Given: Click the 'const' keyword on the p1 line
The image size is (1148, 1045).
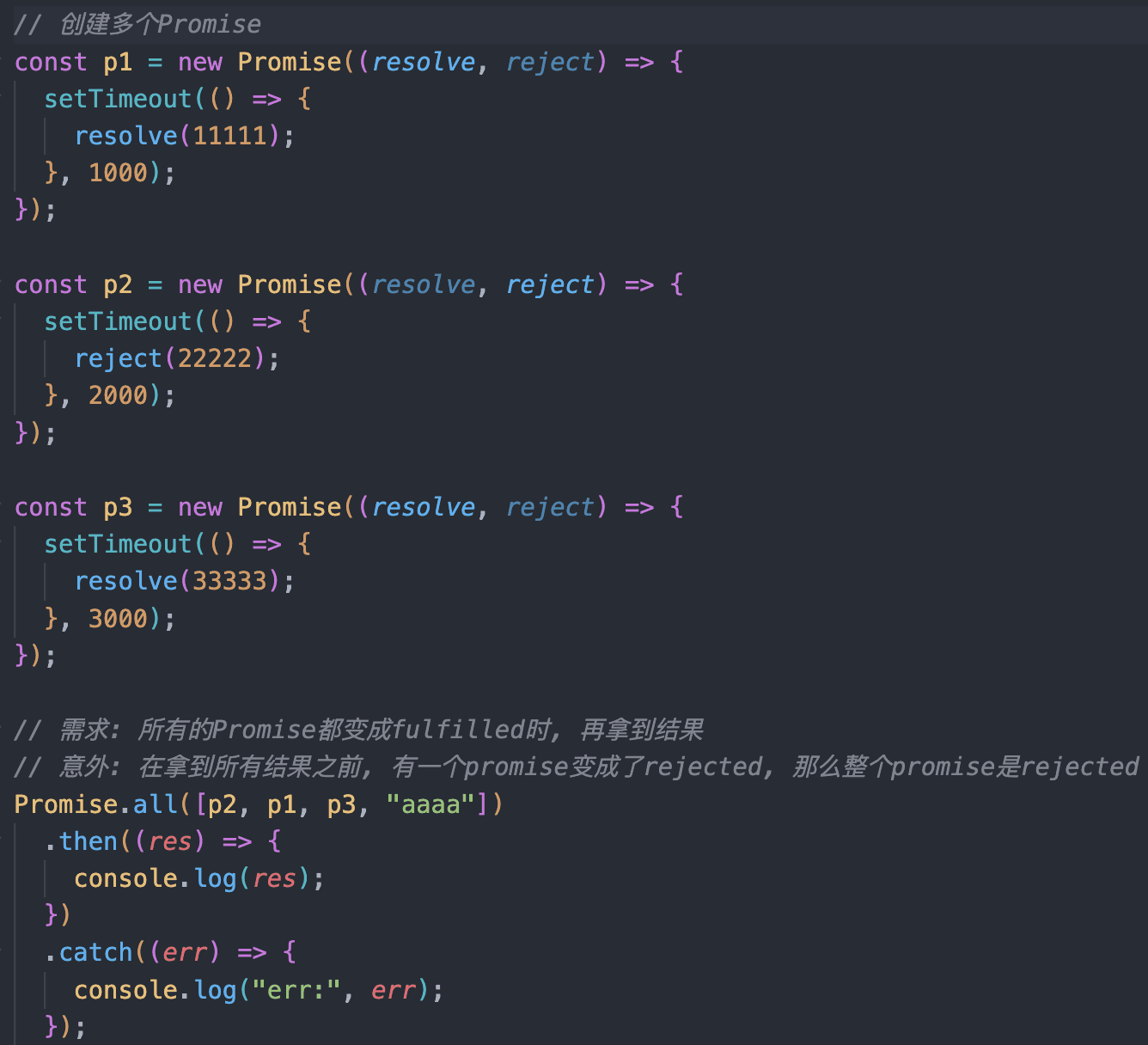Looking at the screenshot, I should (x=51, y=62).
